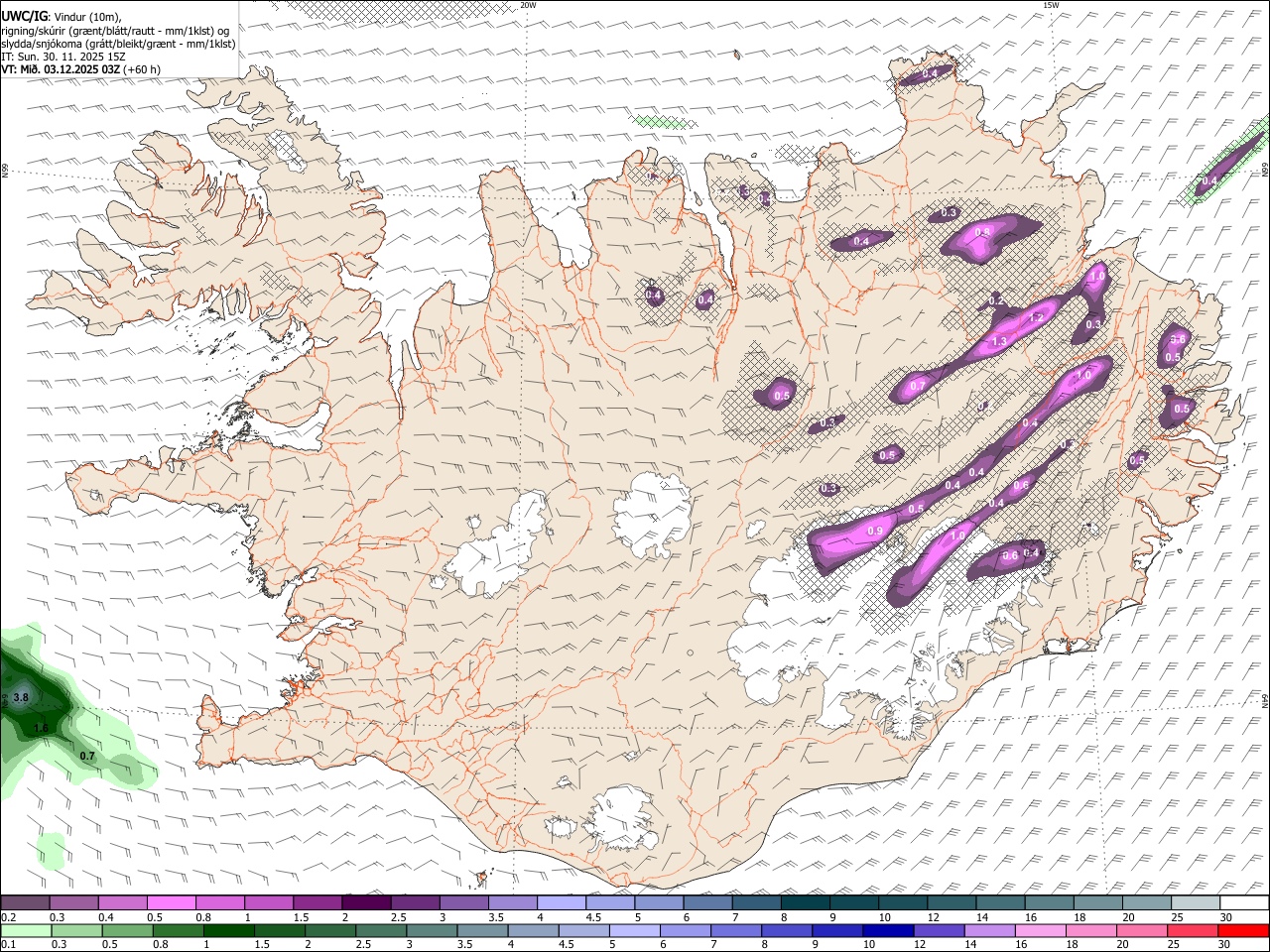Select rain legend swatch between 2 and 2.5
Screen dimensions: 1270x952
tap(381, 930)
